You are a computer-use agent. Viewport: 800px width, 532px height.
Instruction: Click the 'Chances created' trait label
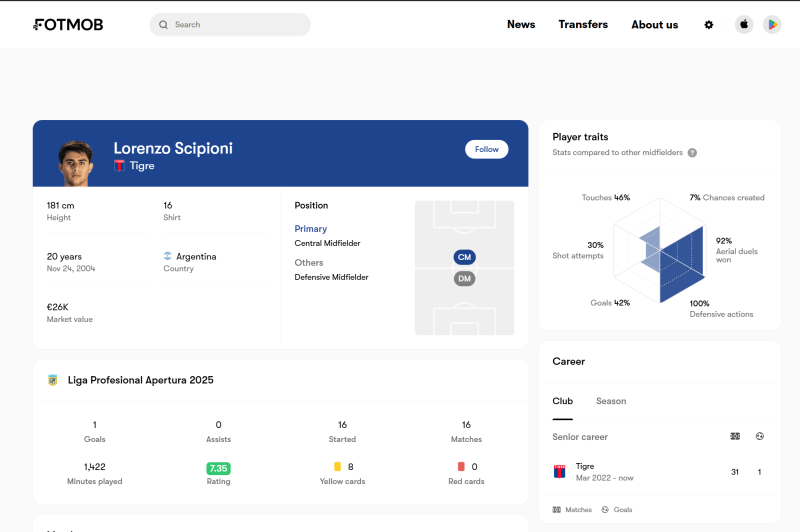pos(733,197)
